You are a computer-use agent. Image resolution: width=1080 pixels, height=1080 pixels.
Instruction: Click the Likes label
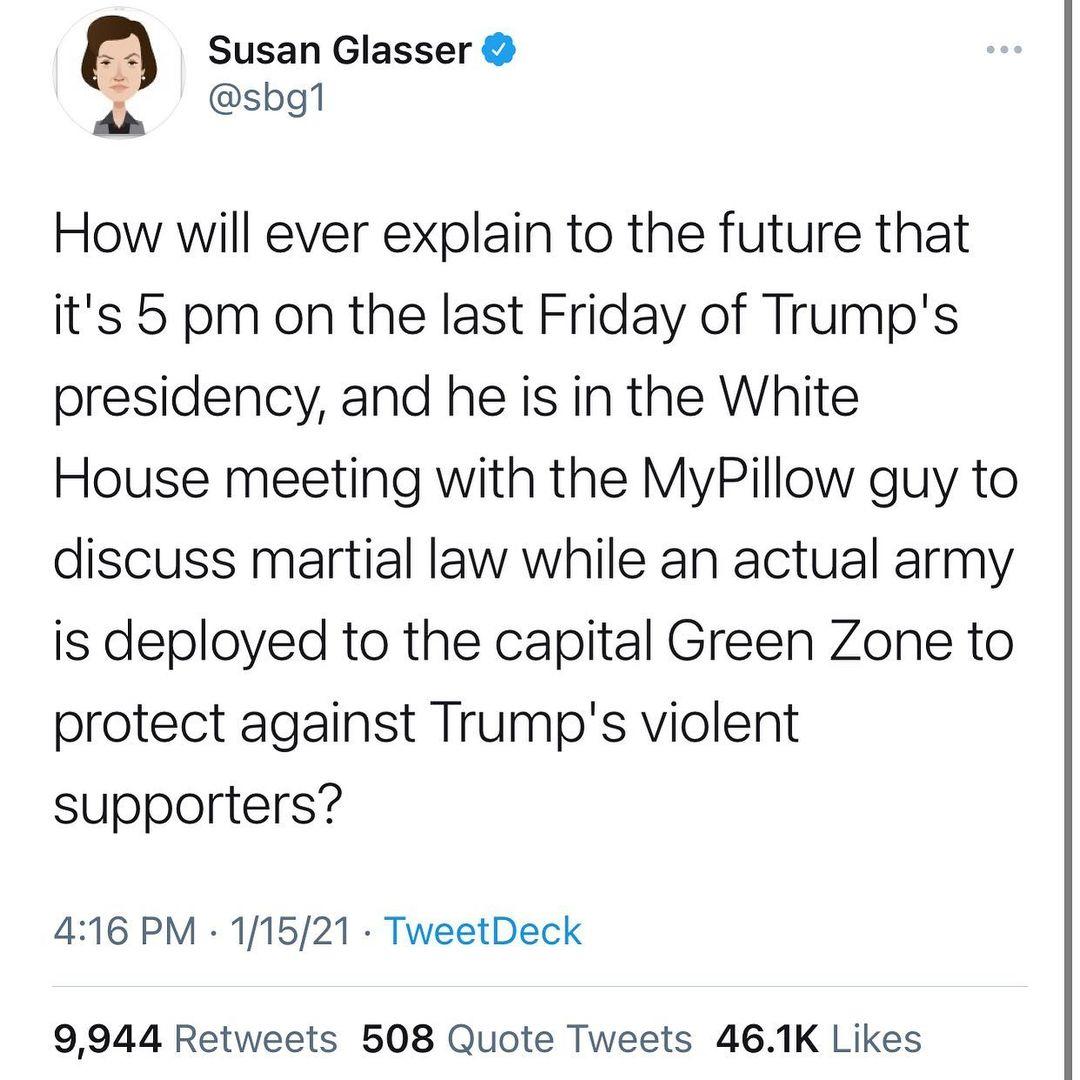click(877, 1039)
